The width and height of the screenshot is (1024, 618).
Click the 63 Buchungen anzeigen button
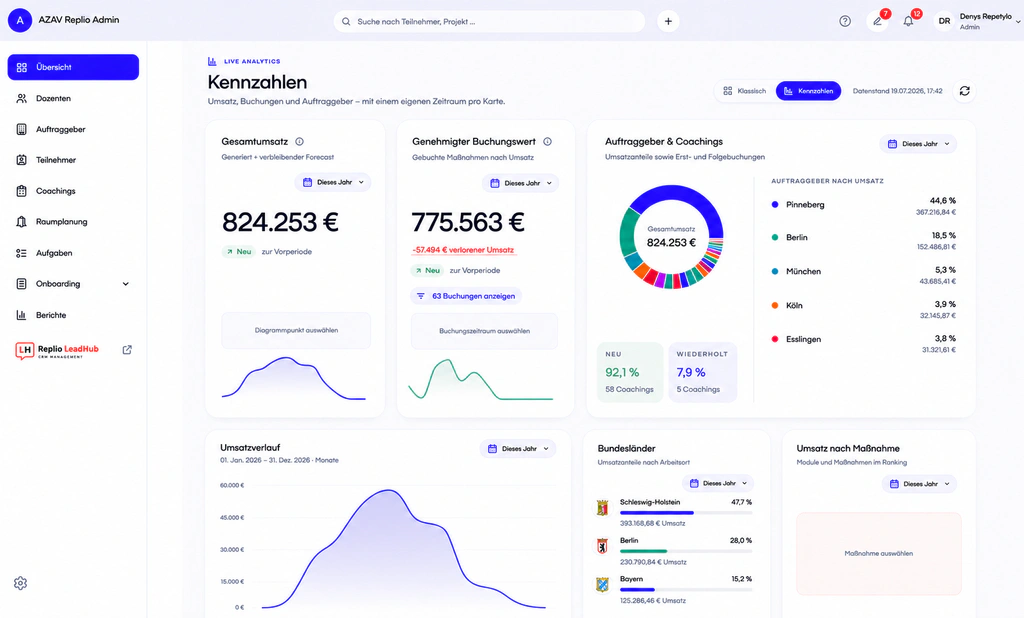466,296
